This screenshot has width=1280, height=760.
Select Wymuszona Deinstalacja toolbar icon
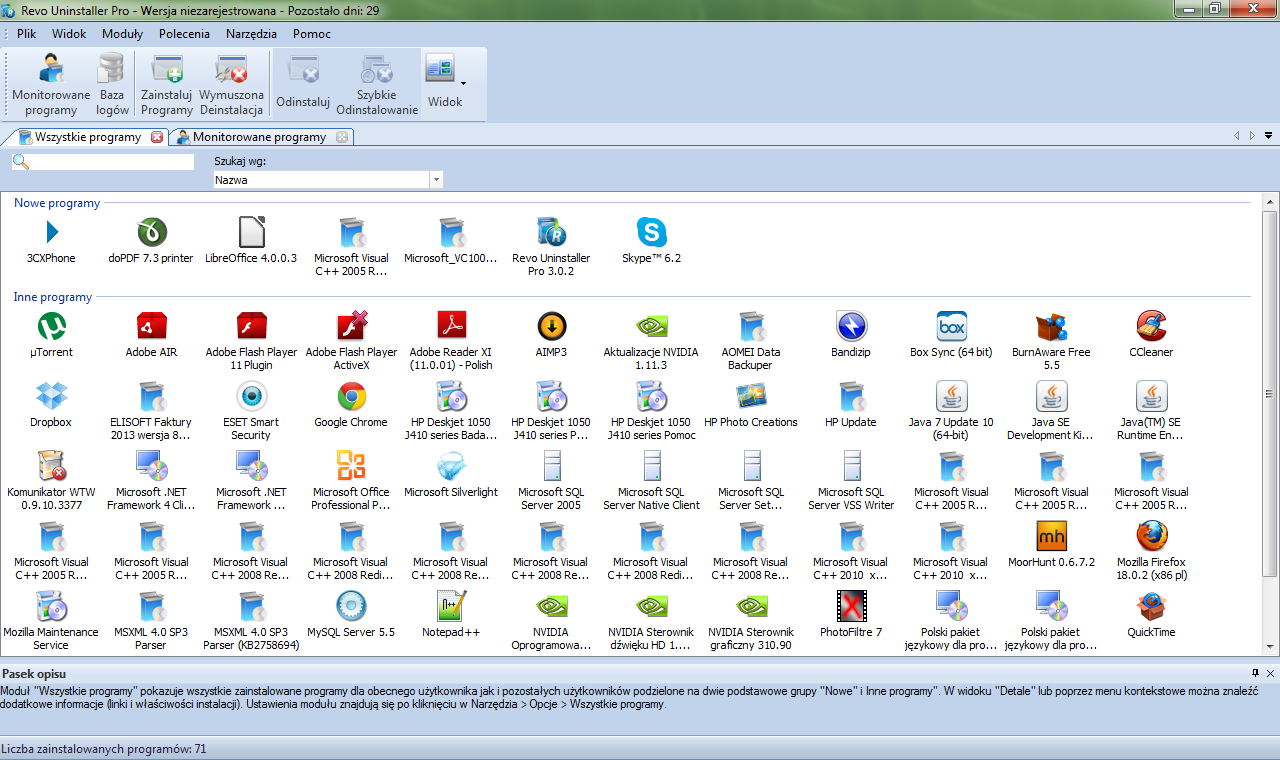point(231,84)
